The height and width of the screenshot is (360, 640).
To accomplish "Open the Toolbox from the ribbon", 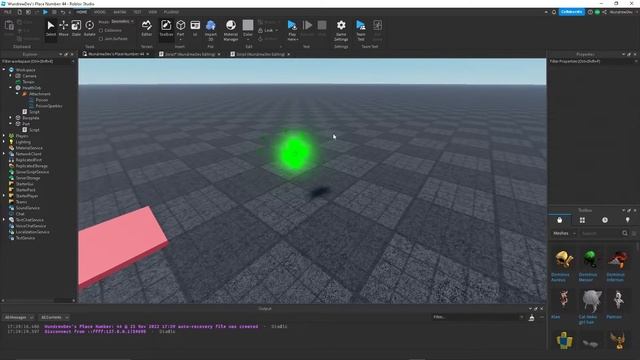I will (166, 29).
